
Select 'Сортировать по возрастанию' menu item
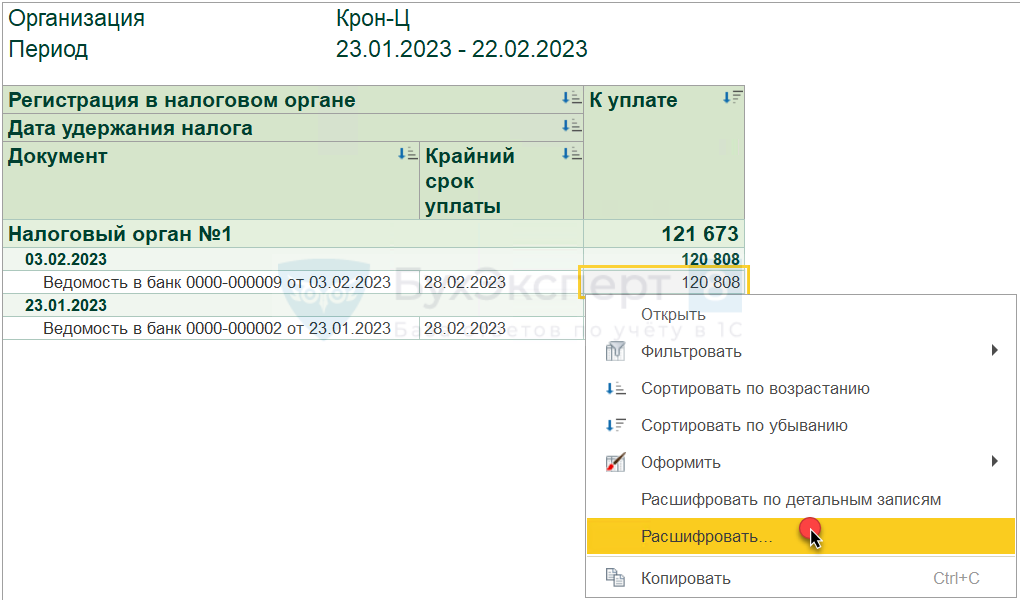(754, 389)
